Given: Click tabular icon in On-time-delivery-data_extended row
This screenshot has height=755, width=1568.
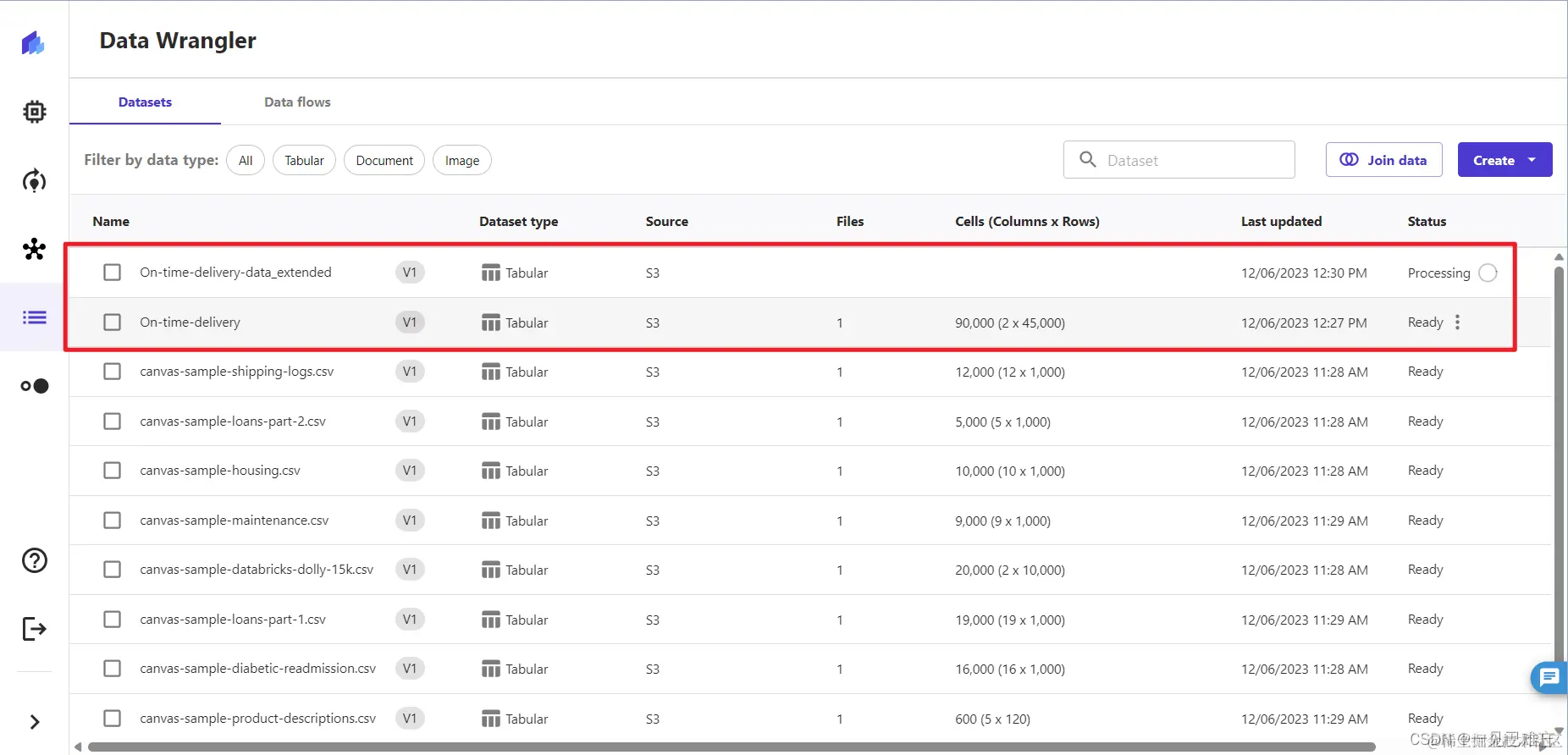Looking at the screenshot, I should (x=490, y=273).
